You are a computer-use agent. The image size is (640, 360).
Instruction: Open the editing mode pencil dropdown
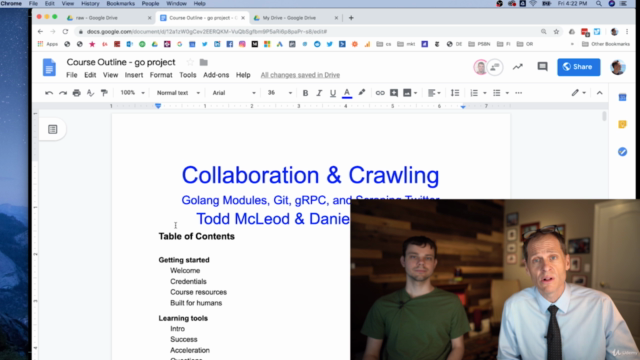[x=578, y=93]
